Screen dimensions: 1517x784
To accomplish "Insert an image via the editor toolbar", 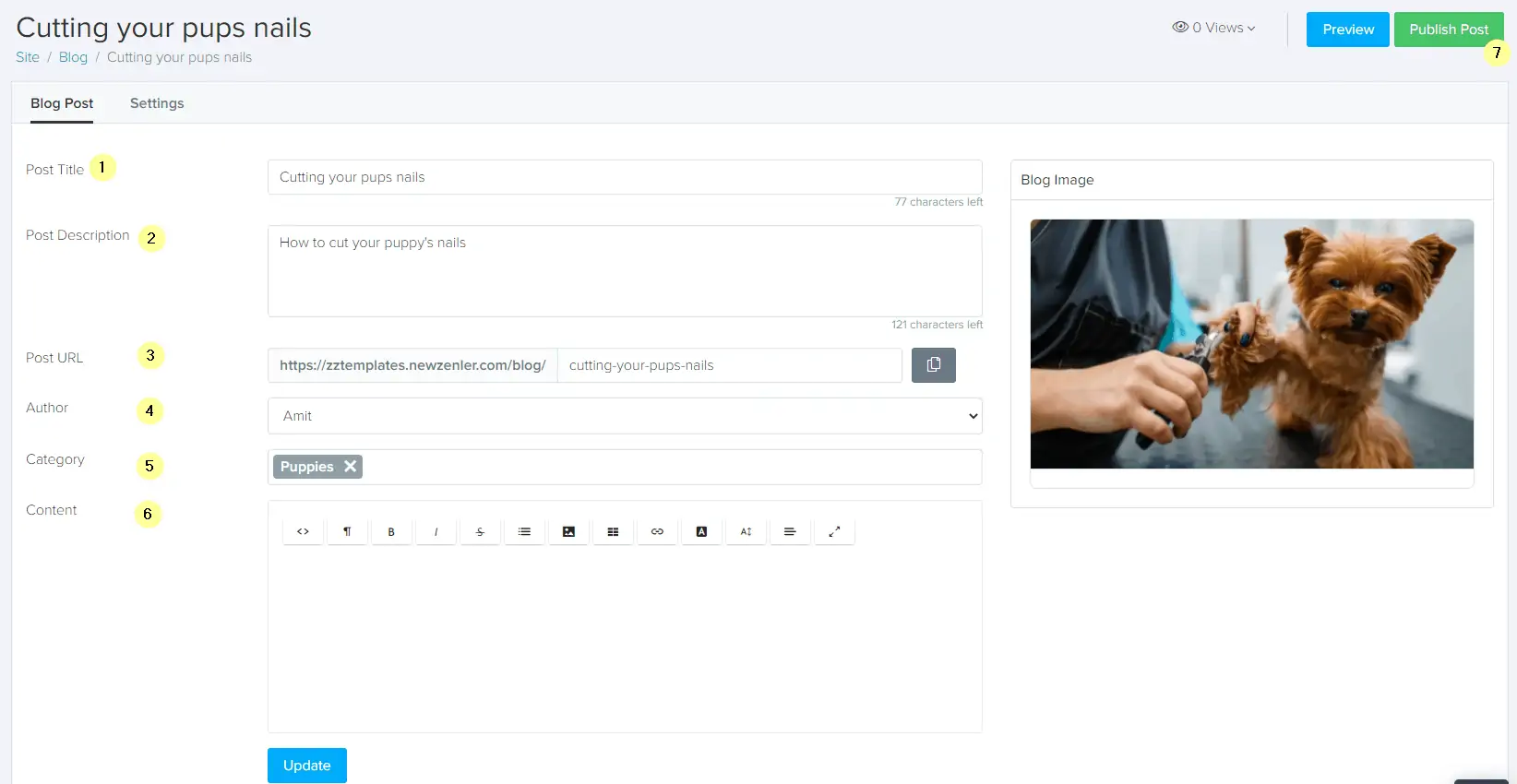I will [x=568, y=532].
